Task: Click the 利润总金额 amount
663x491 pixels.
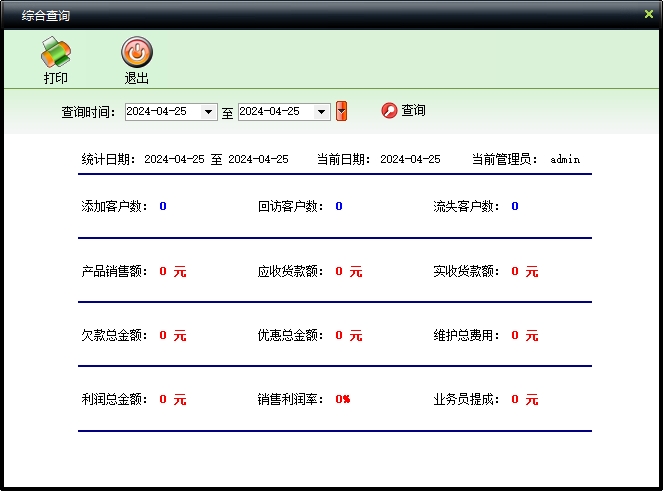Action: pos(172,399)
